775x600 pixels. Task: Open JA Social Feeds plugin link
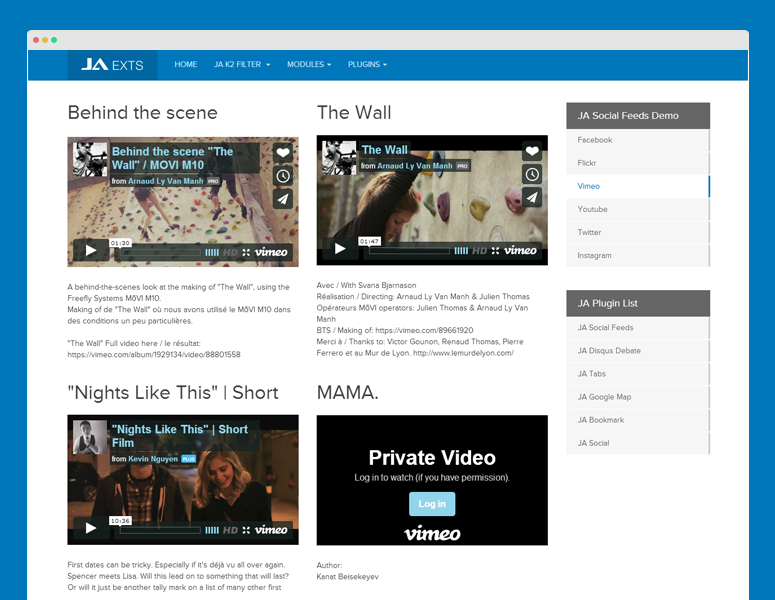[x=638, y=328]
